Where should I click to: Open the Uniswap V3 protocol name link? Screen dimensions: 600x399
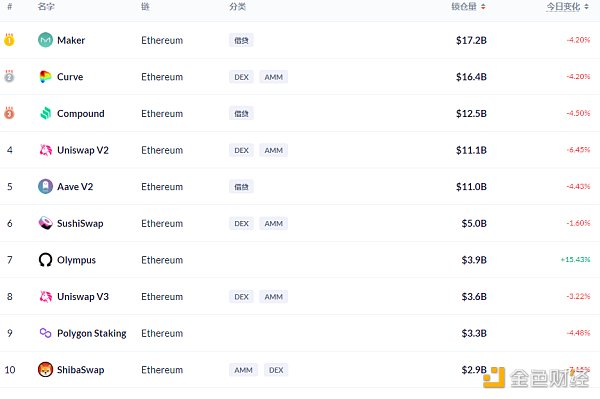pyautogui.click(x=83, y=296)
